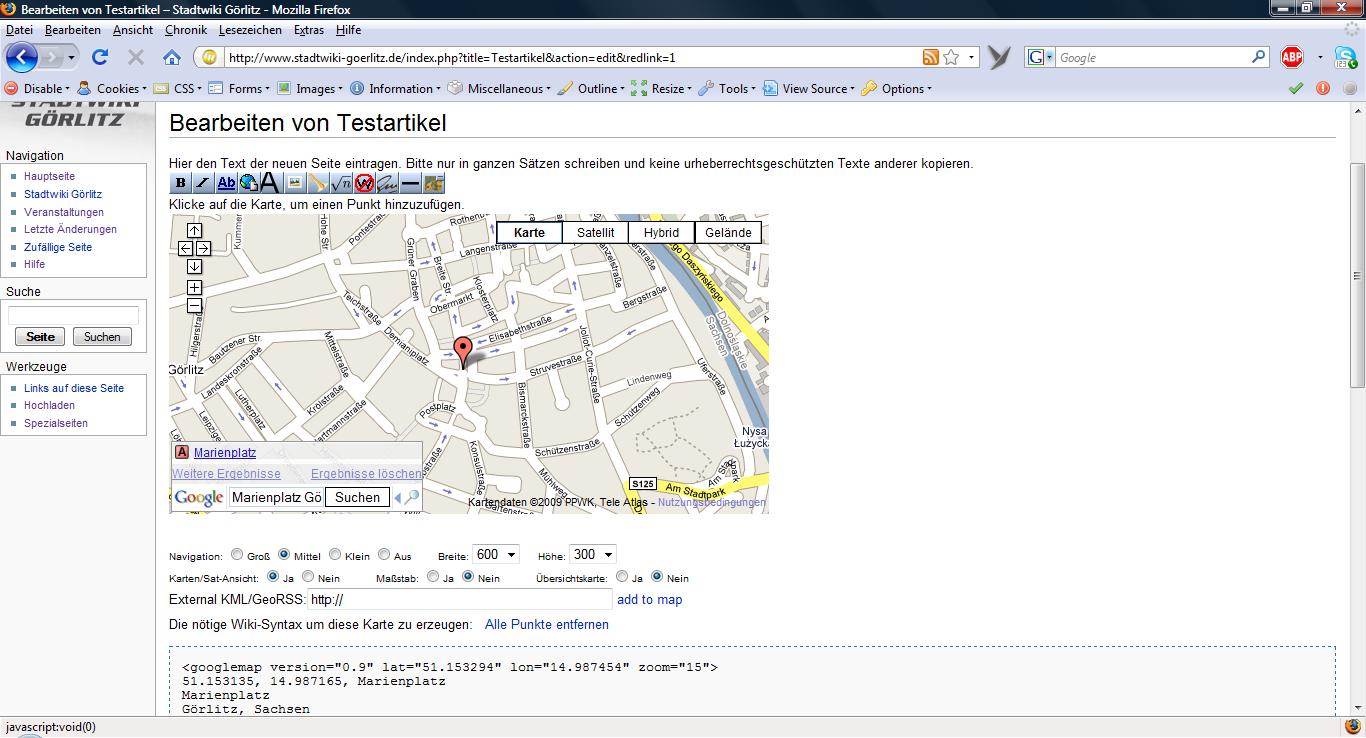This screenshot has height=738, width=1366.
Task: Set Maßstab to Nein
Action: 468,577
